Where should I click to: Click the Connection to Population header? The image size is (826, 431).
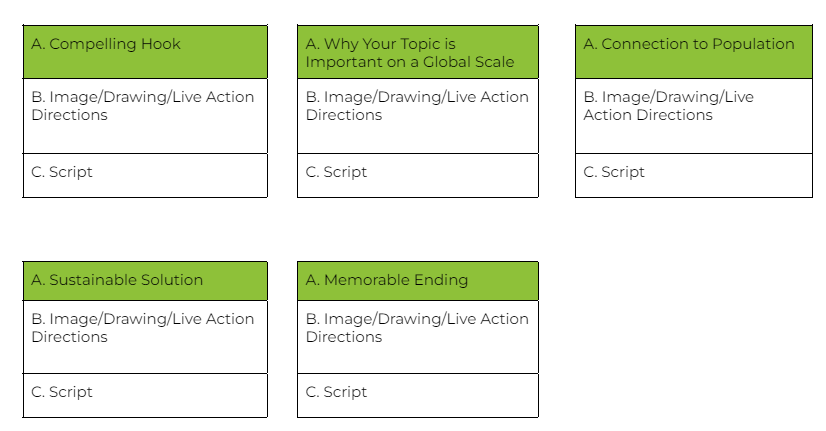click(694, 52)
